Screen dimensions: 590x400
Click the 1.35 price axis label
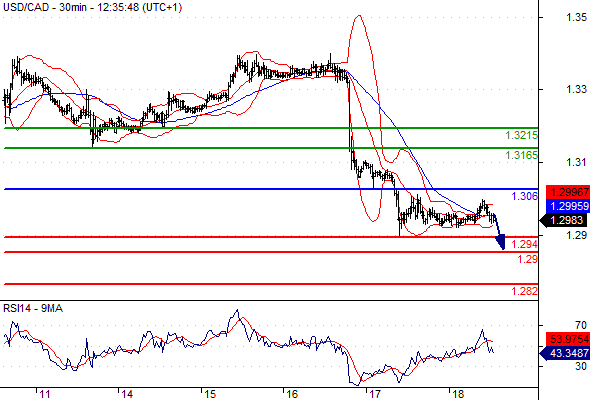576,17
